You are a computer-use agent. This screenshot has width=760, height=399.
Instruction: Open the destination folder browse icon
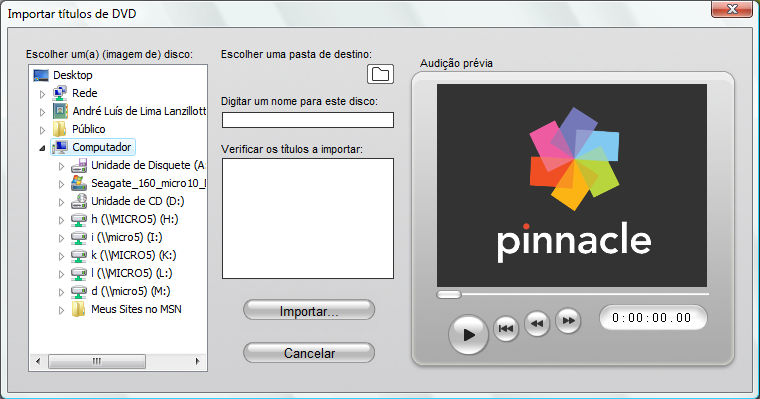click(x=380, y=74)
